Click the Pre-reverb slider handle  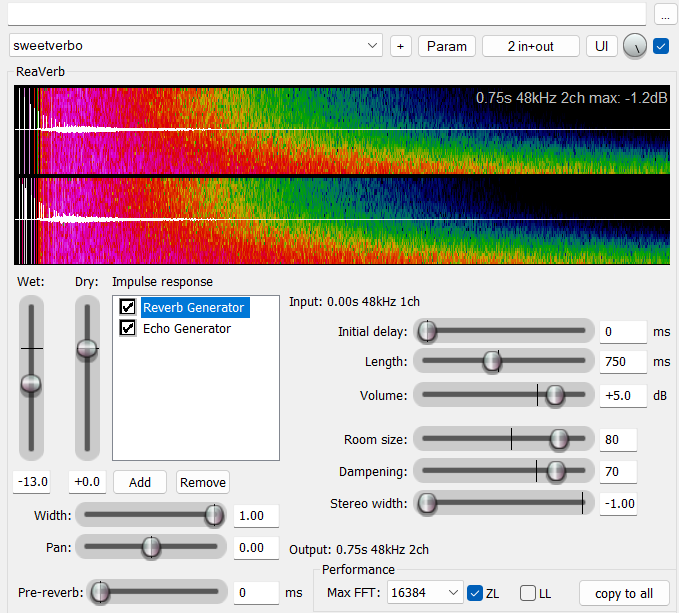pos(100,592)
